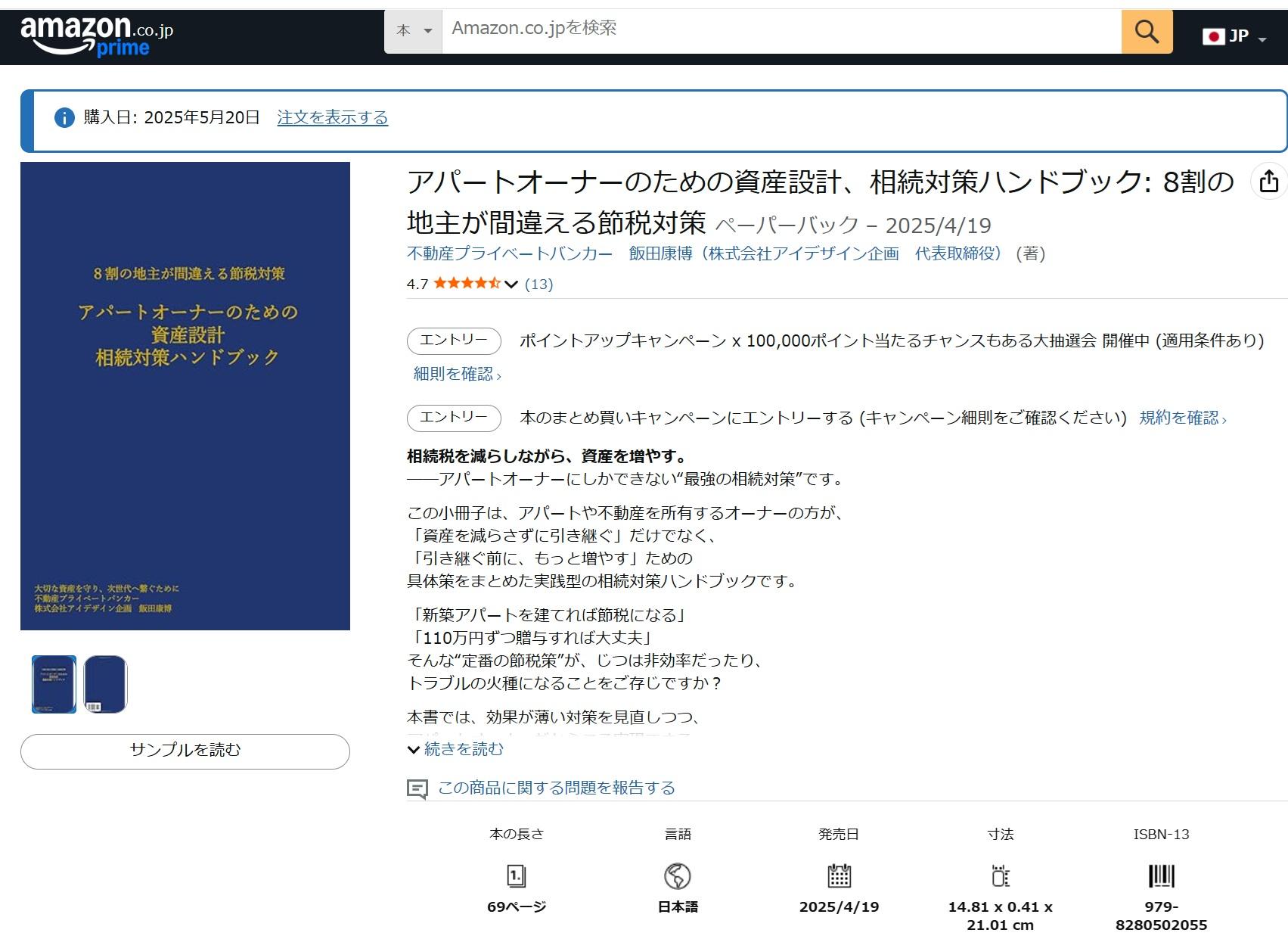The width and height of the screenshot is (1288, 936).
Task: Click the report issue speech bubble icon
Action: [417, 788]
